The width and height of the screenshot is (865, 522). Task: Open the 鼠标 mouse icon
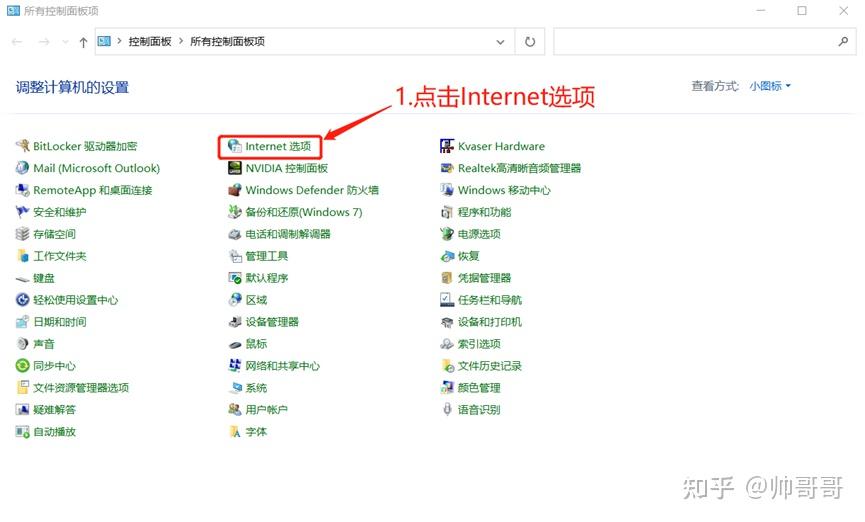pos(234,344)
